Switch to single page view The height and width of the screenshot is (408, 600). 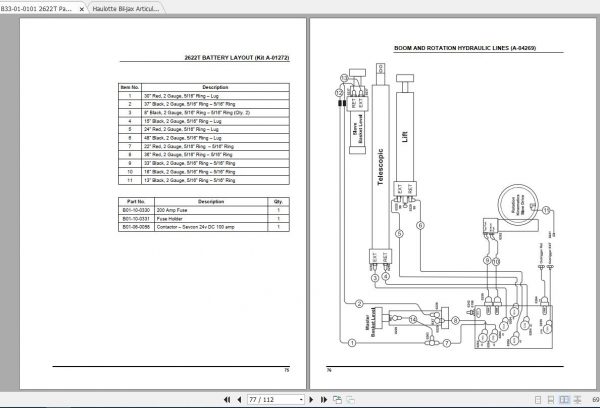point(538,400)
